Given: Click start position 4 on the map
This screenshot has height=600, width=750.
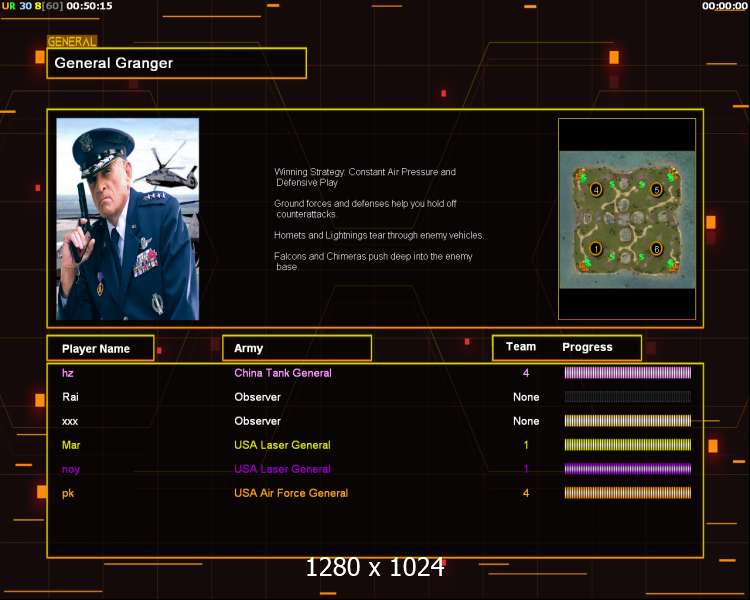Looking at the screenshot, I should tap(596, 190).
